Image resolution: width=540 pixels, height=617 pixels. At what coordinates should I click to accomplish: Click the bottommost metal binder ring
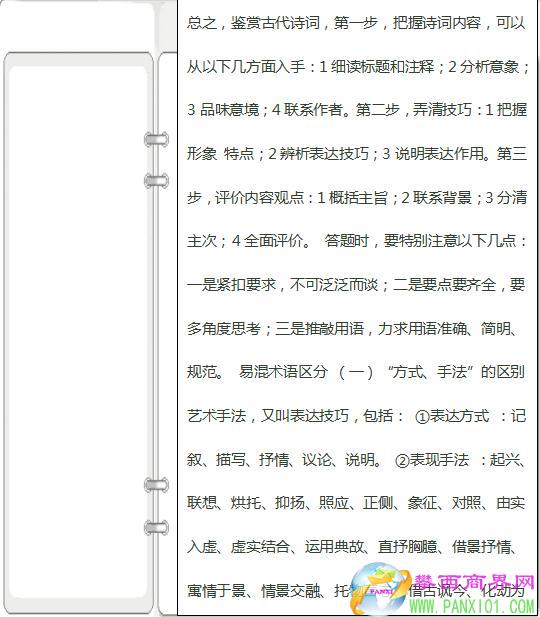(x=157, y=528)
